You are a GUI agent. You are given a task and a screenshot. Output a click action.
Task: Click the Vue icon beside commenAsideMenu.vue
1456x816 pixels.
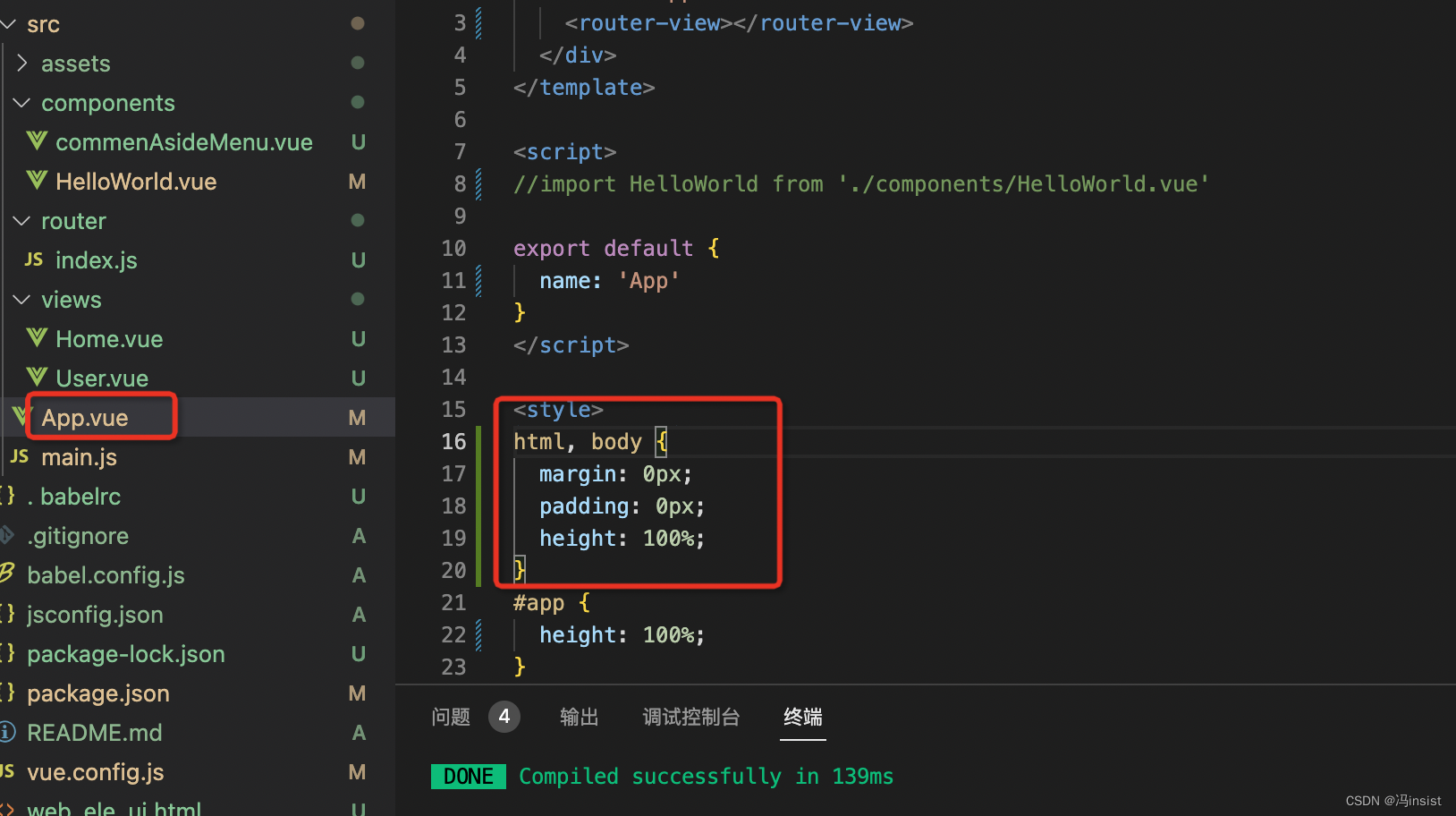point(37,141)
